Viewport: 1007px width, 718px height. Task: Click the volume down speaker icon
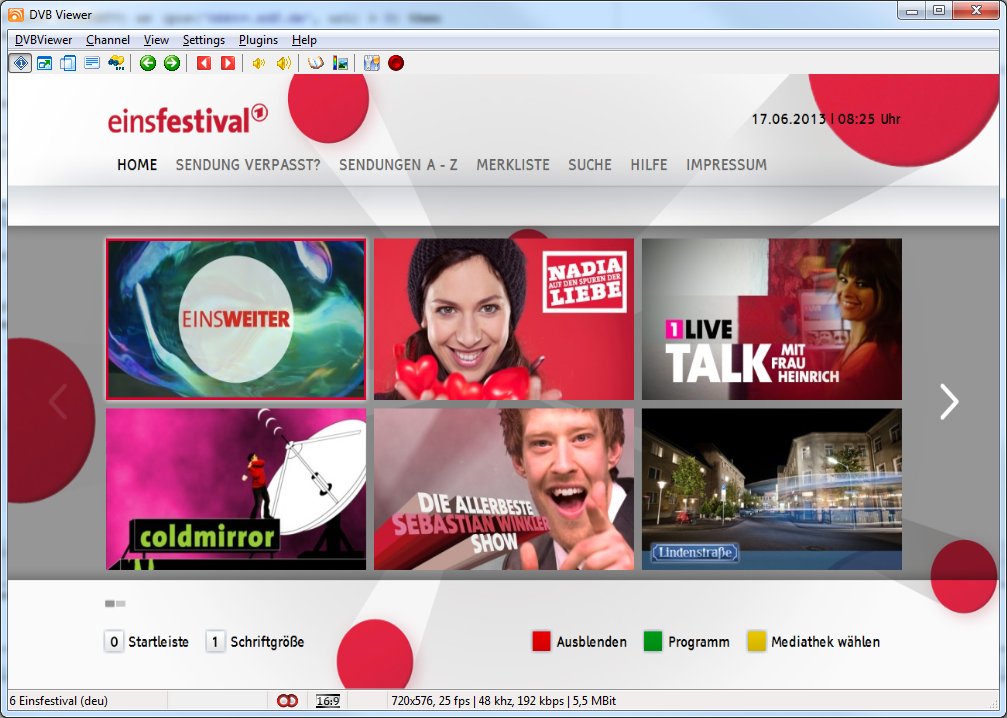[x=259, y=63]
